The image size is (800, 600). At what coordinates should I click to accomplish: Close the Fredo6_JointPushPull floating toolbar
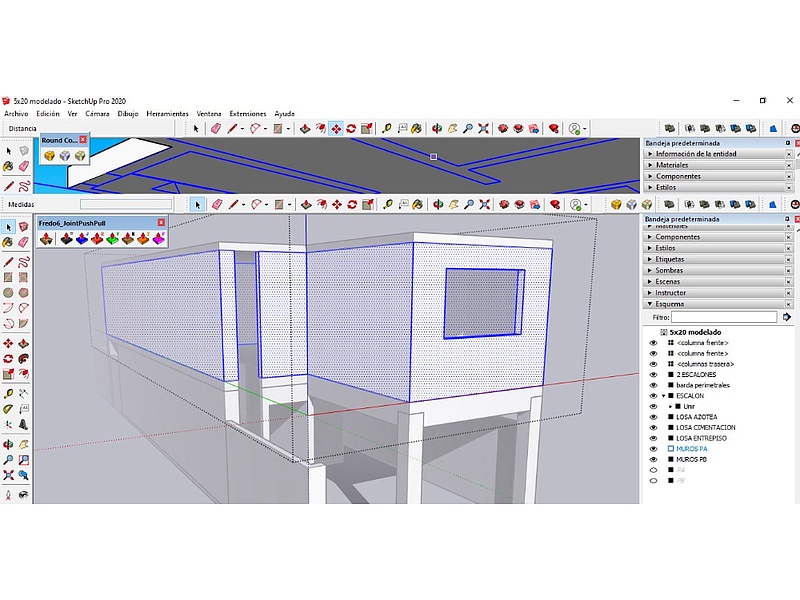[x=161, y=223]
